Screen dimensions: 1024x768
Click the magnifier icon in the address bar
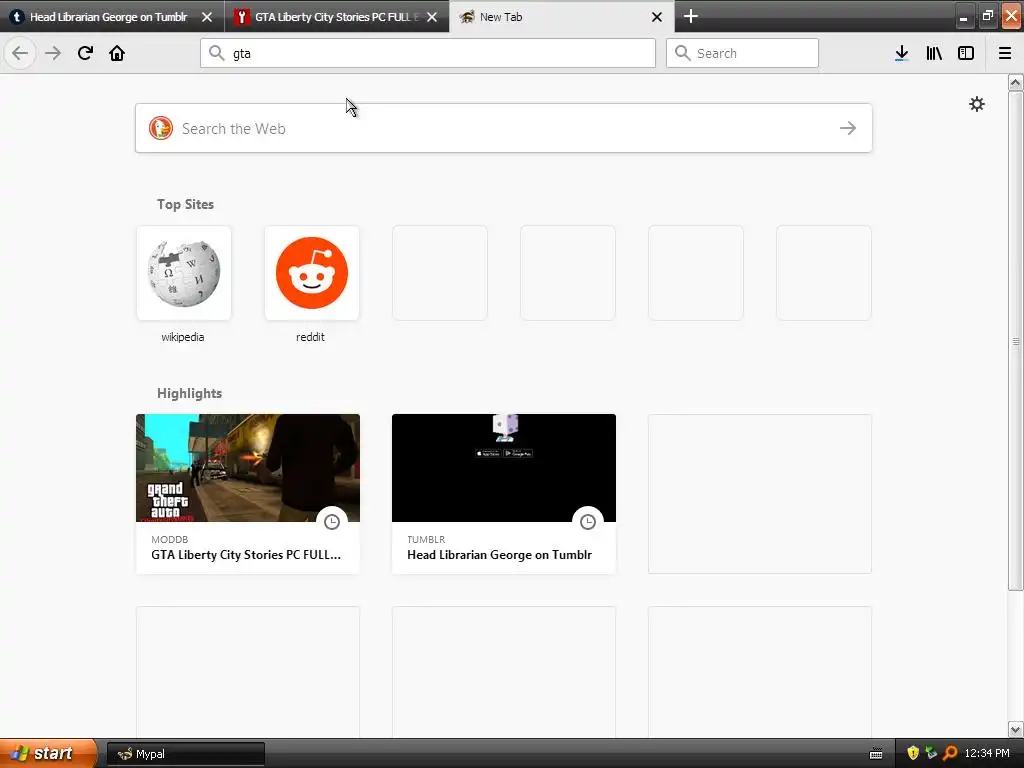tap(217, 53)
